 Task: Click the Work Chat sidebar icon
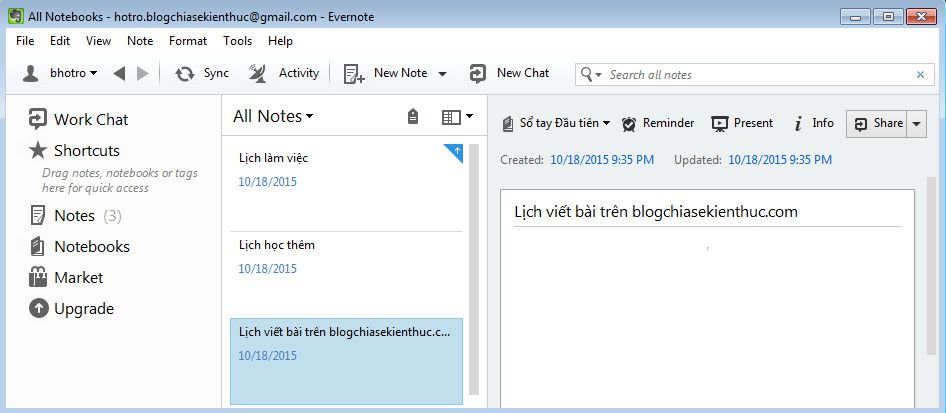coord(37,119)
